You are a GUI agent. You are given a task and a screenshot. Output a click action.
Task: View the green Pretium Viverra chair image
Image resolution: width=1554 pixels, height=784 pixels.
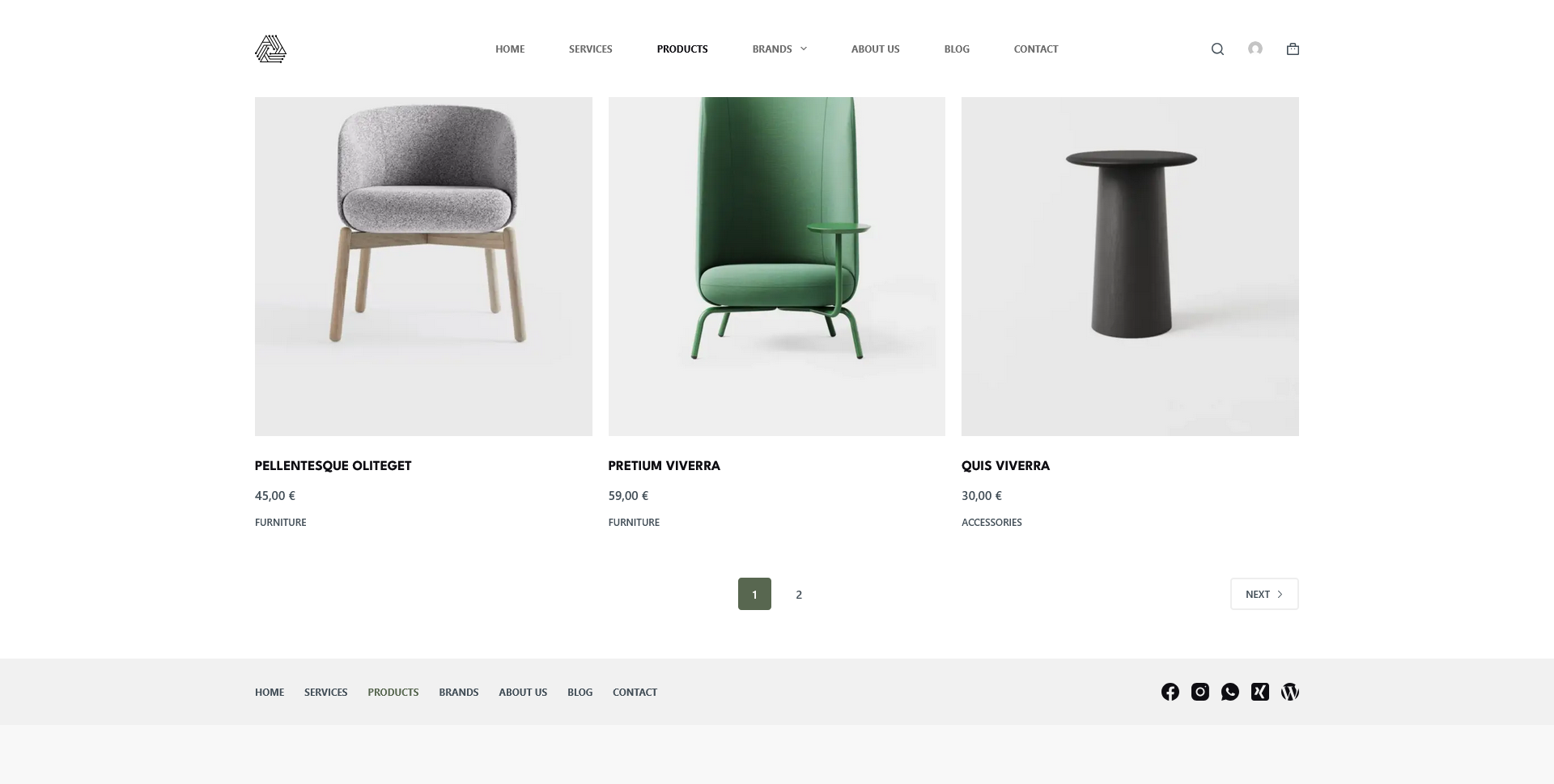click(x=777, y=266)
